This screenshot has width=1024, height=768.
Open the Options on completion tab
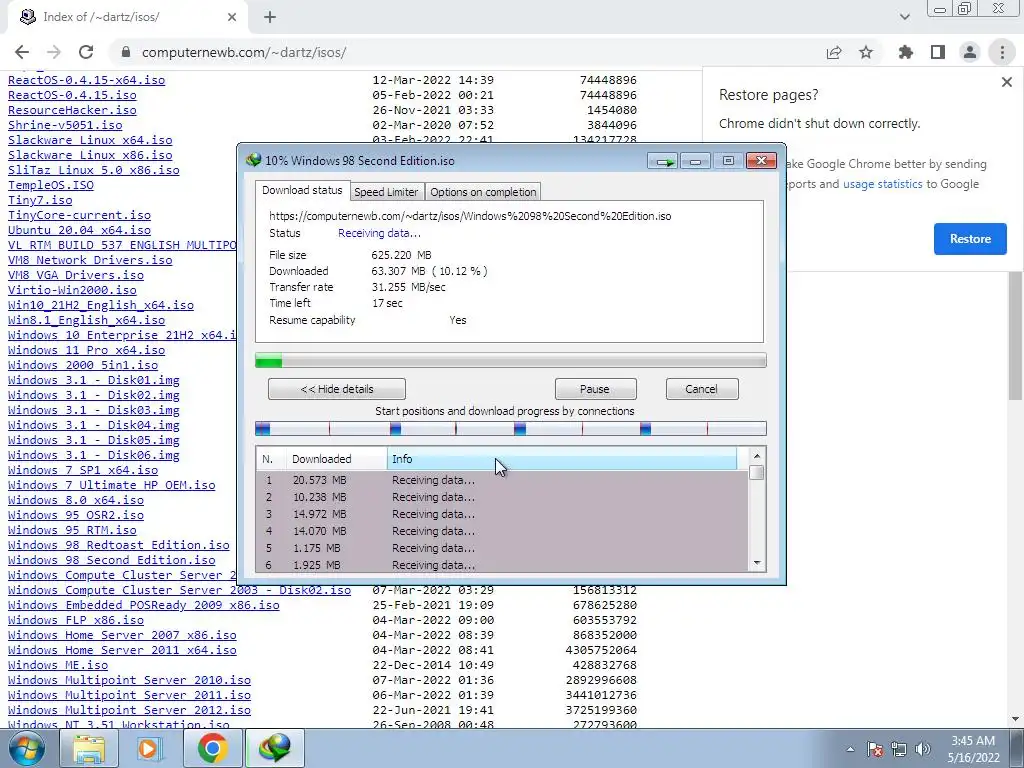coord(483,192)
